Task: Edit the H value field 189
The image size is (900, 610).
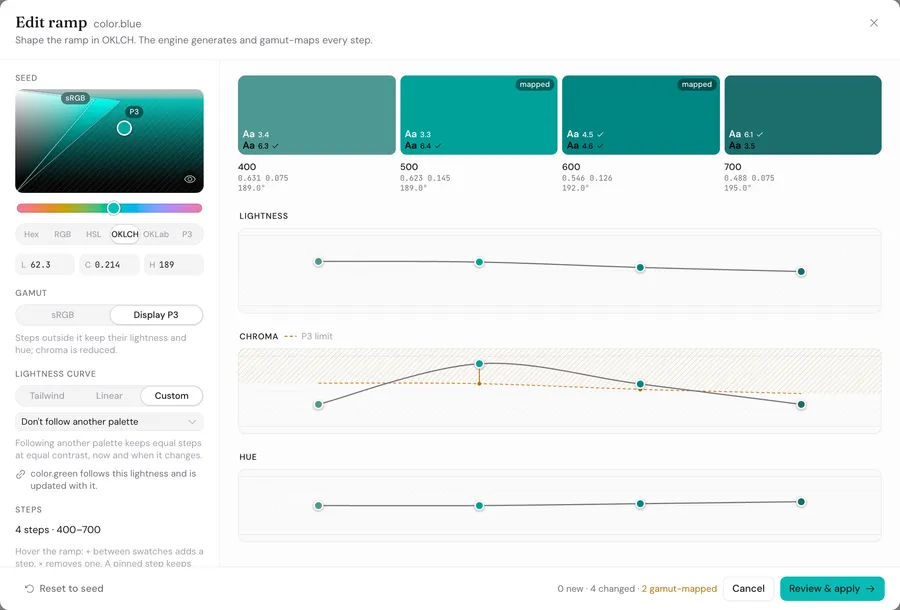Action: [173, 265]
